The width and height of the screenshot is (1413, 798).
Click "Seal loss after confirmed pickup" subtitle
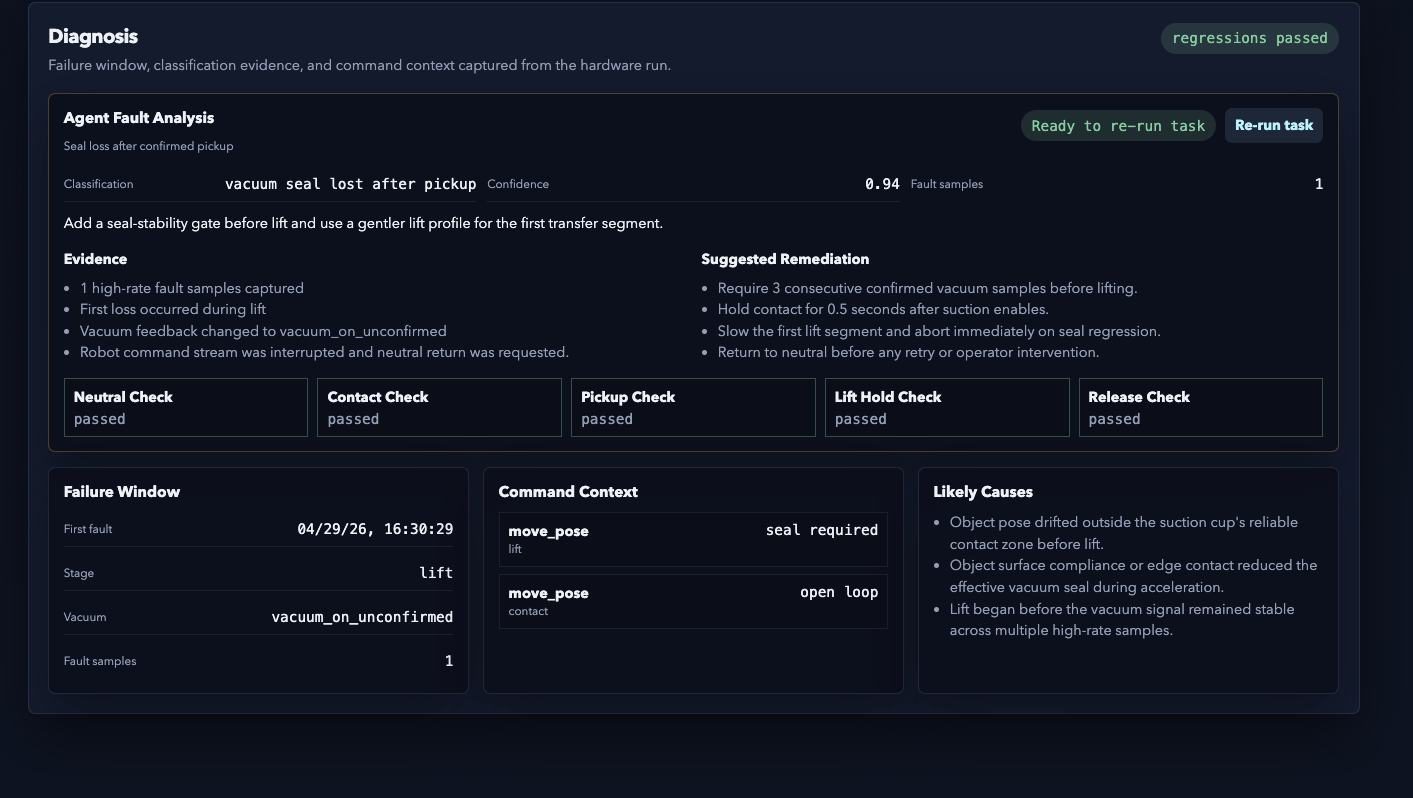[148, 146]
